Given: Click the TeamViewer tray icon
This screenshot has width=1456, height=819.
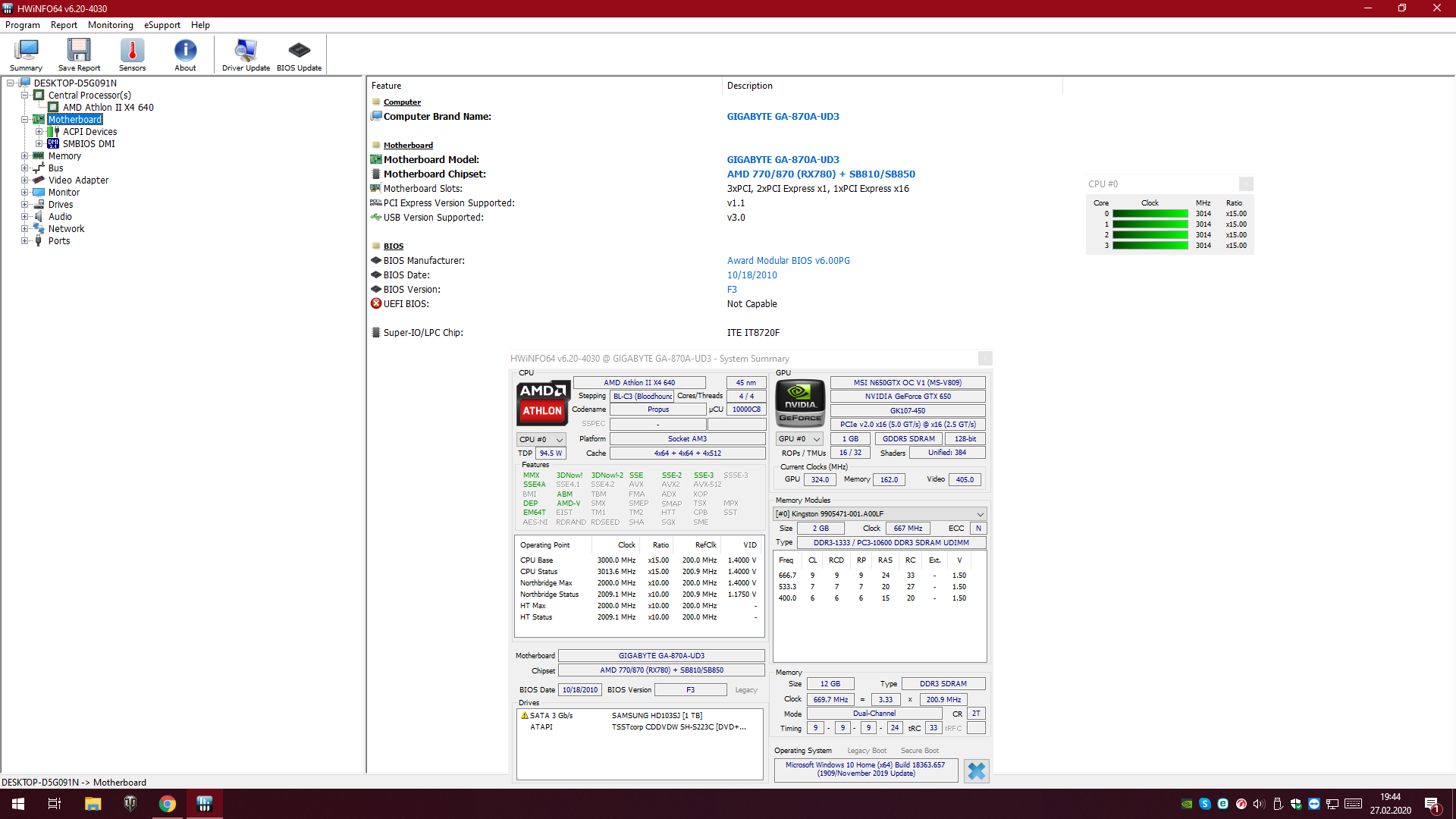Looking at the screenshot, I should click(1314, 804).
